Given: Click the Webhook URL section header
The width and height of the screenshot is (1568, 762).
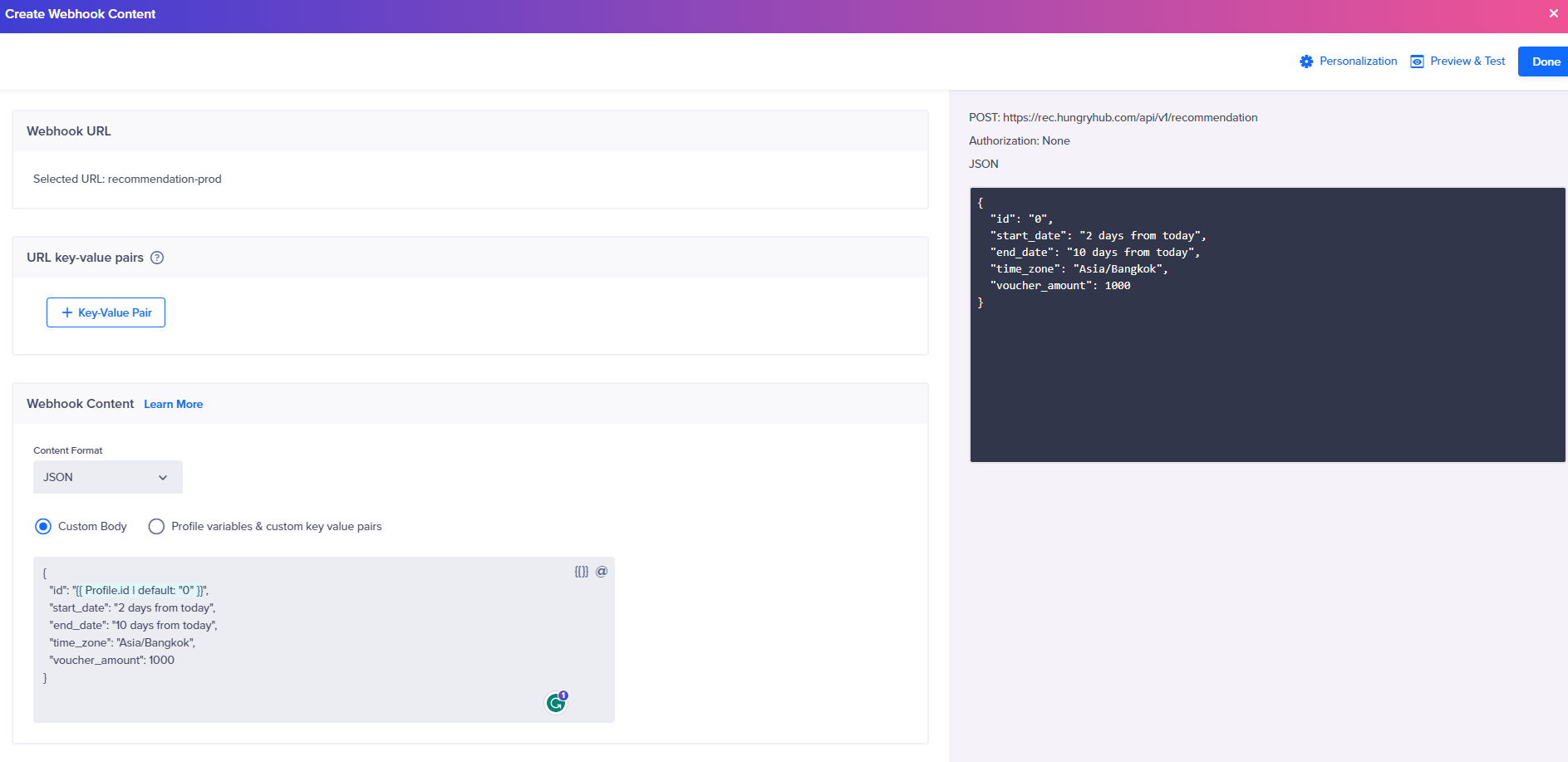Looking at the screenshot, I should click(x=69, y=131).
